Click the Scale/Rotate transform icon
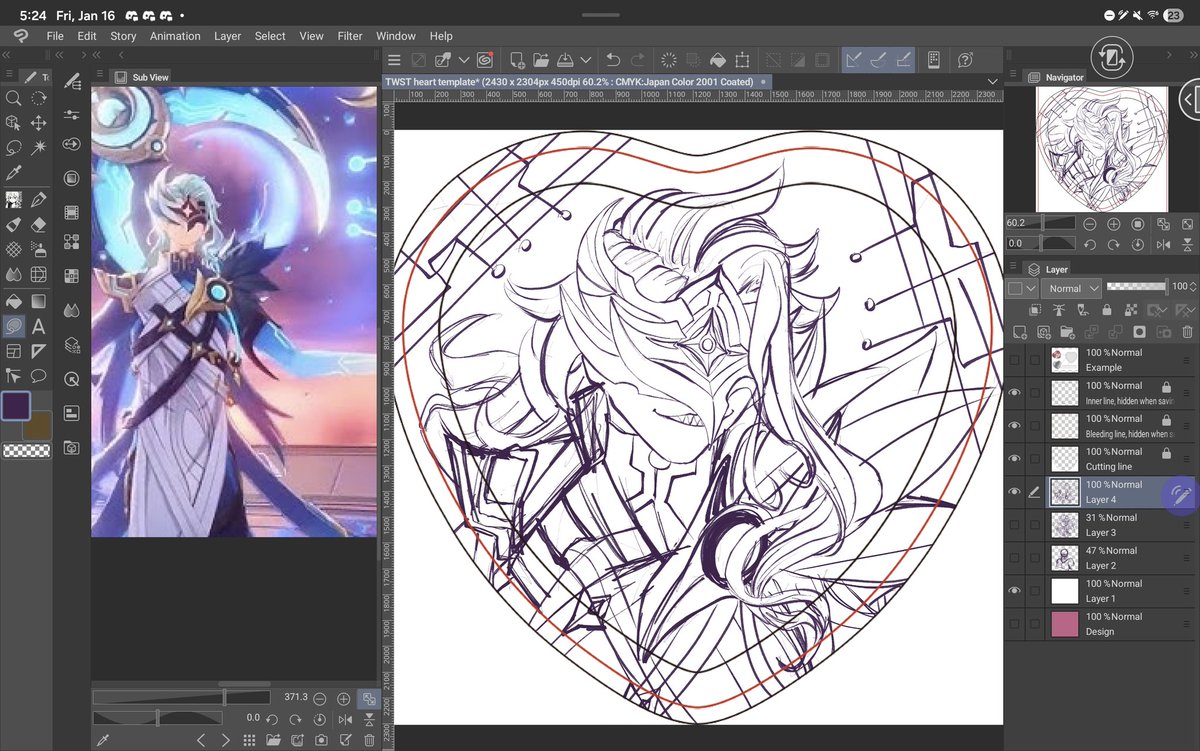 tap(742, 60)
